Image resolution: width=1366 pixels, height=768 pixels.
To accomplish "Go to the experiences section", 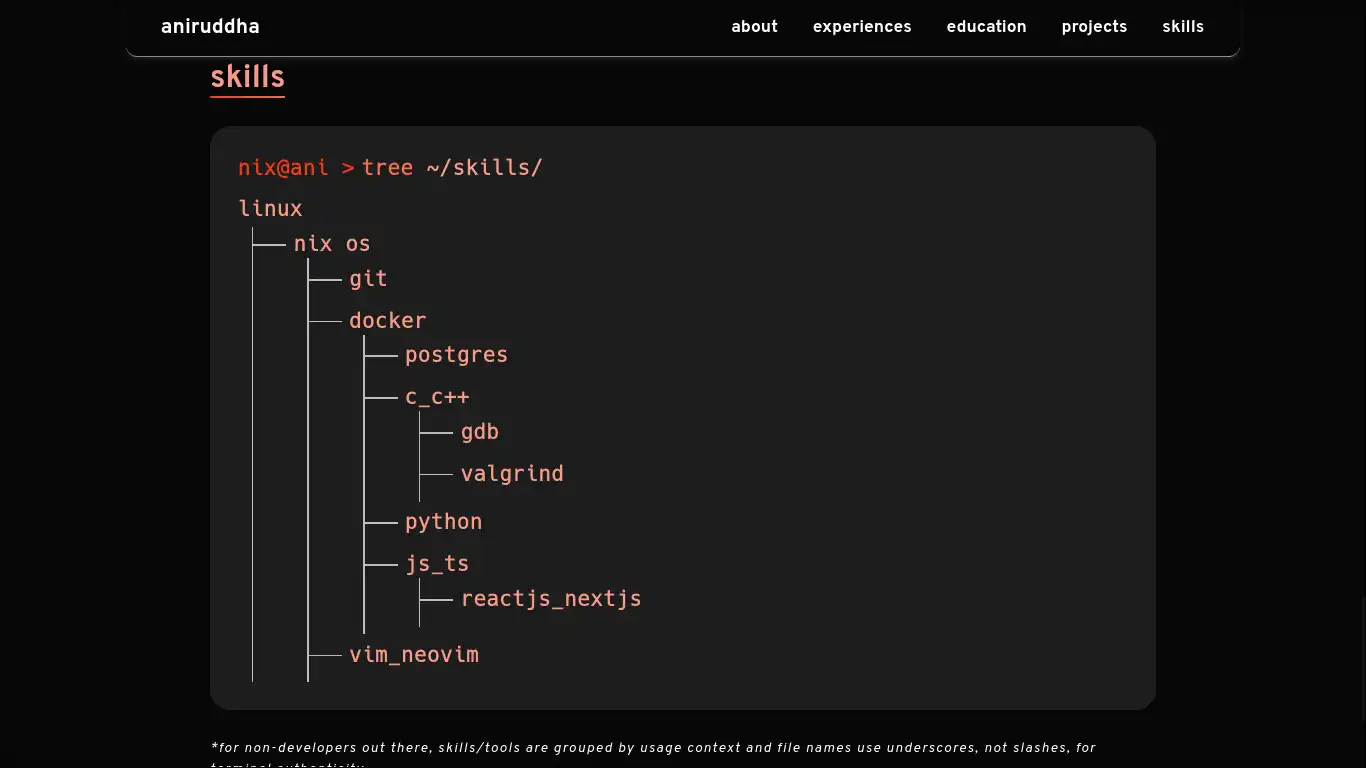I will [x=861, y=27].
